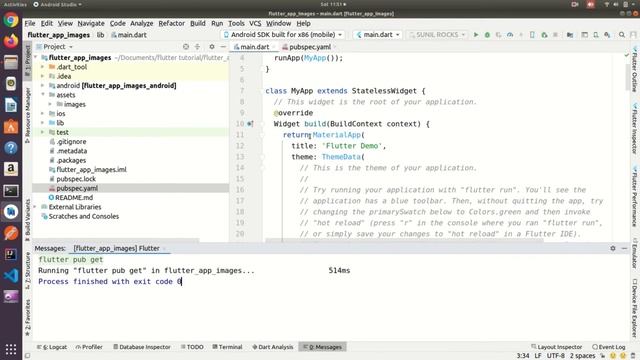
Task: Expand the android module folder
Action: pyautogui.click(x=42, y=86)
